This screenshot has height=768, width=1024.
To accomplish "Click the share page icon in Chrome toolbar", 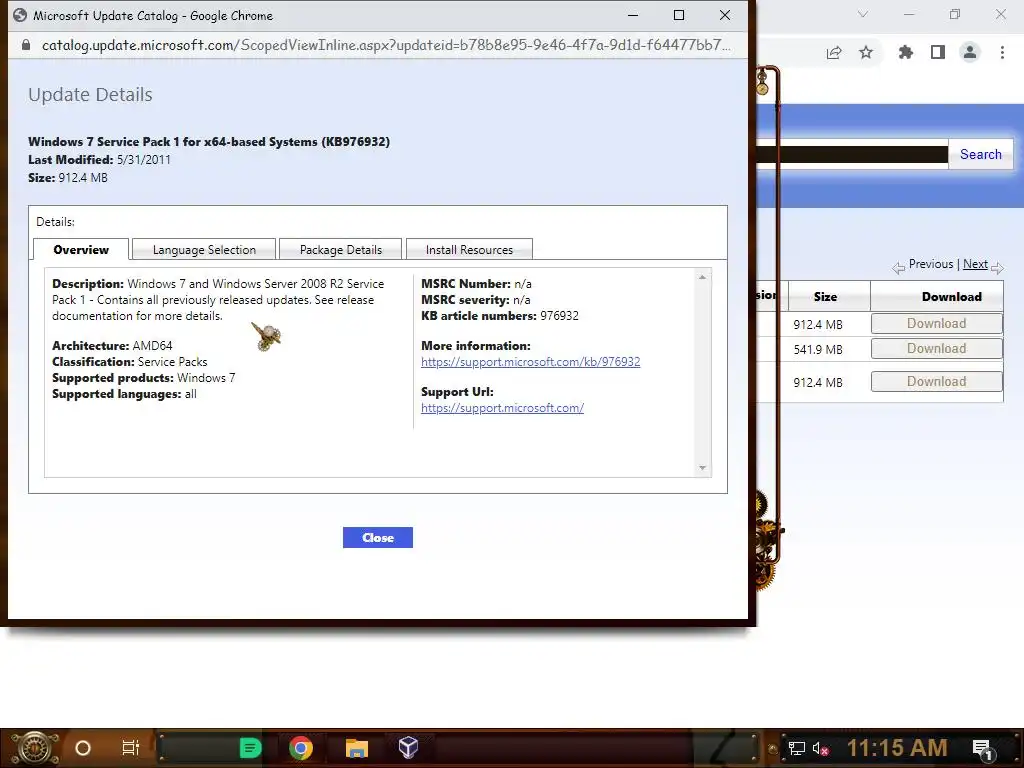I will point(834,53).
